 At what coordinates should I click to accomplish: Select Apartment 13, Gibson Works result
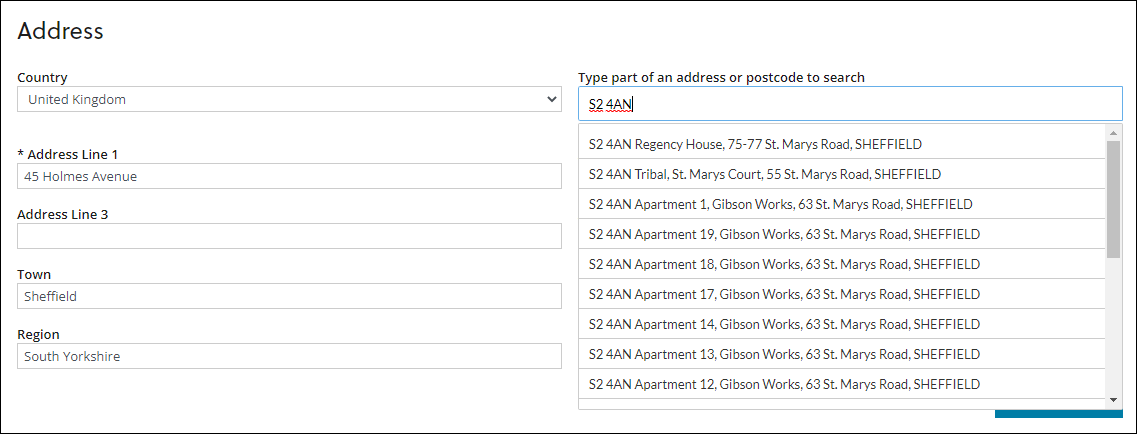[x=784, y=354]
